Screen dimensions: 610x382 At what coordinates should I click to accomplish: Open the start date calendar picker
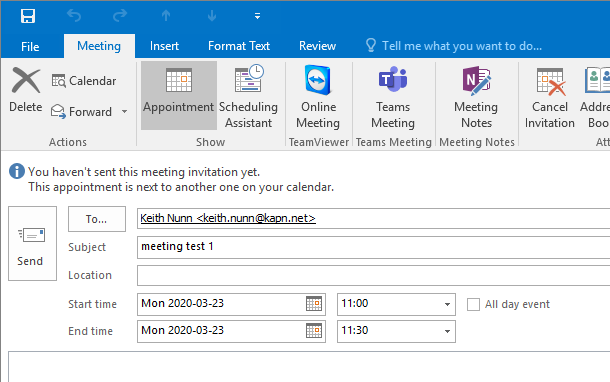point(314,304)
